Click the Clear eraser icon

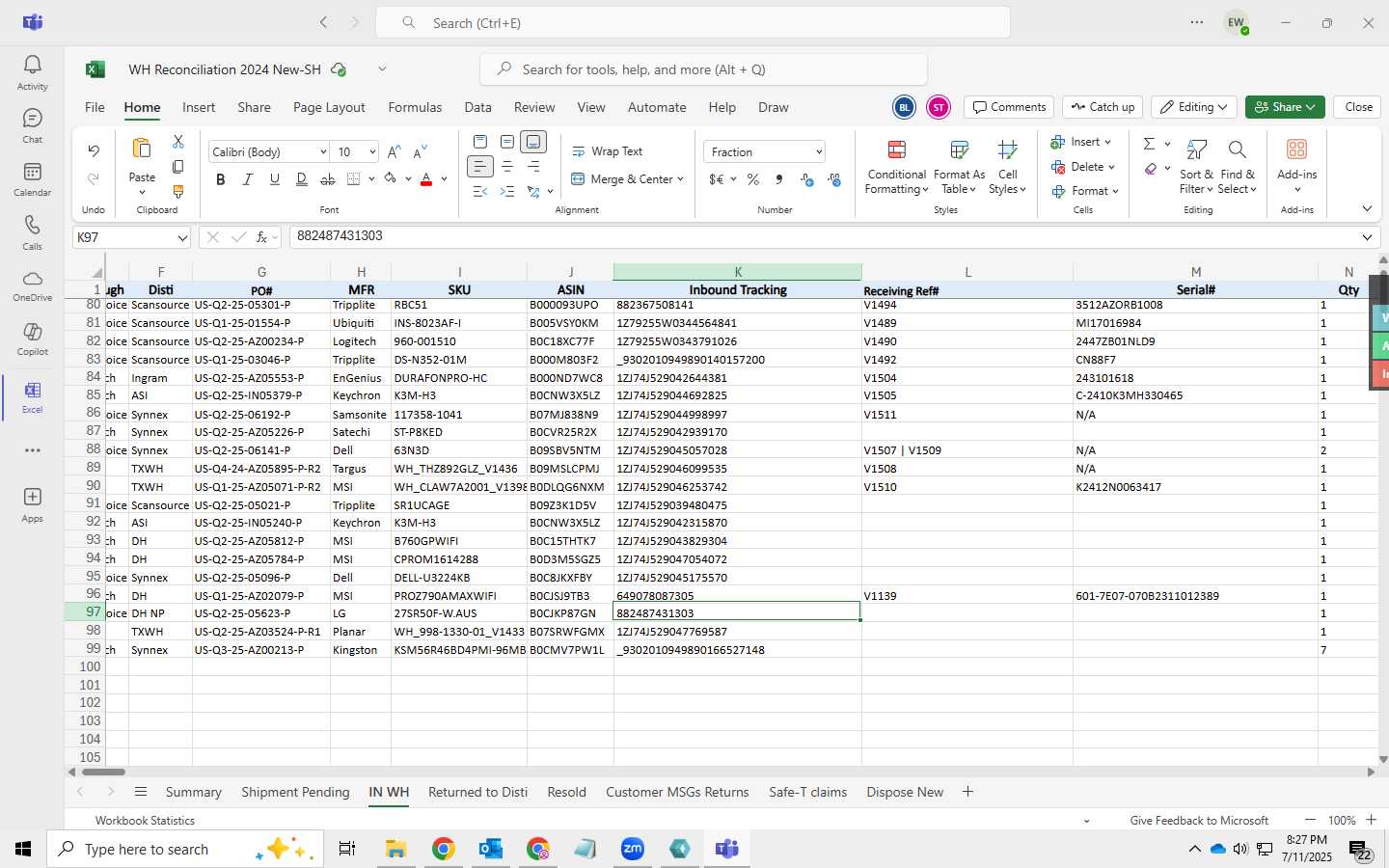coord(1150,169)
